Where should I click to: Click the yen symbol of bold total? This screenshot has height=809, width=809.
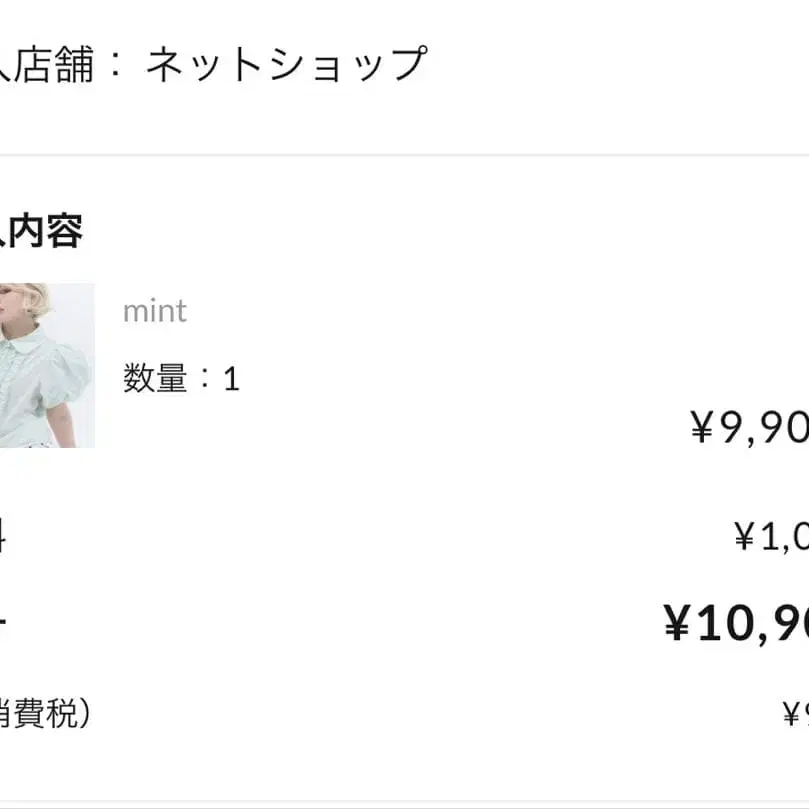(x=677, y=623)
